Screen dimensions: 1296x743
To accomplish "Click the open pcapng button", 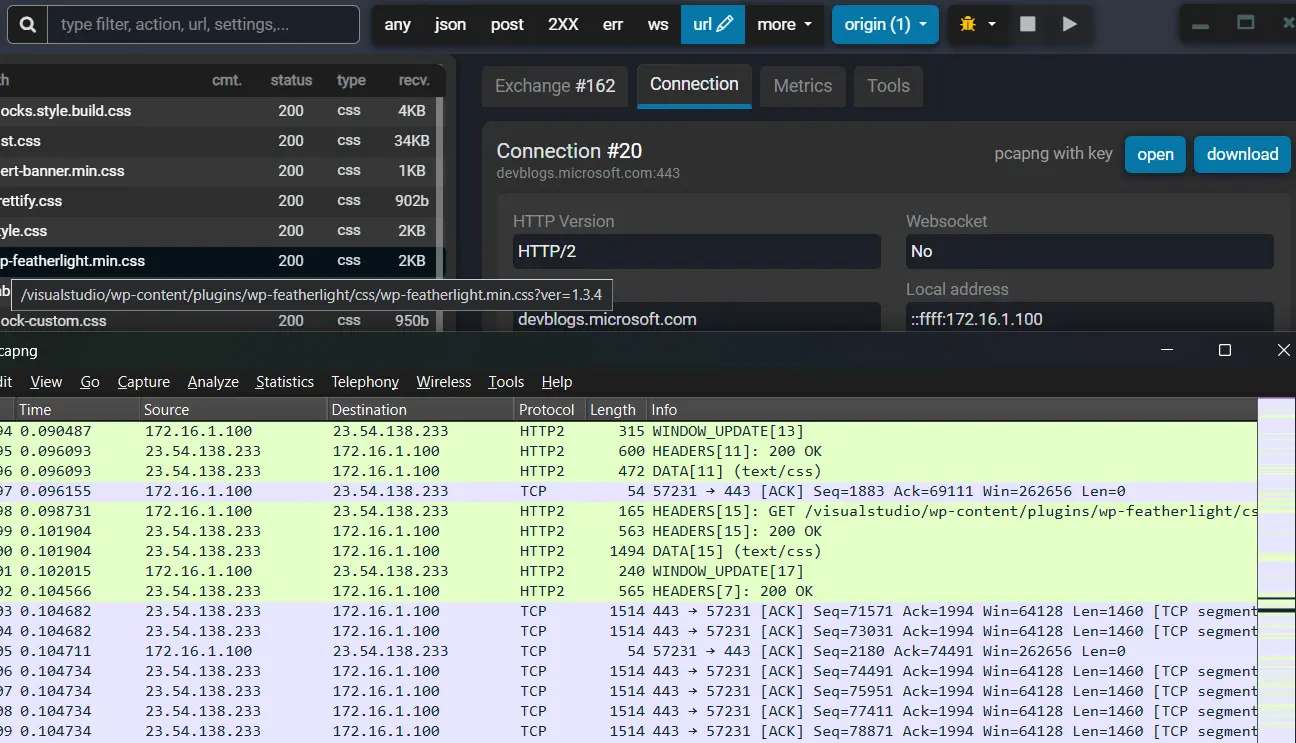I will pyautogui.click(x=1155, y=154).
